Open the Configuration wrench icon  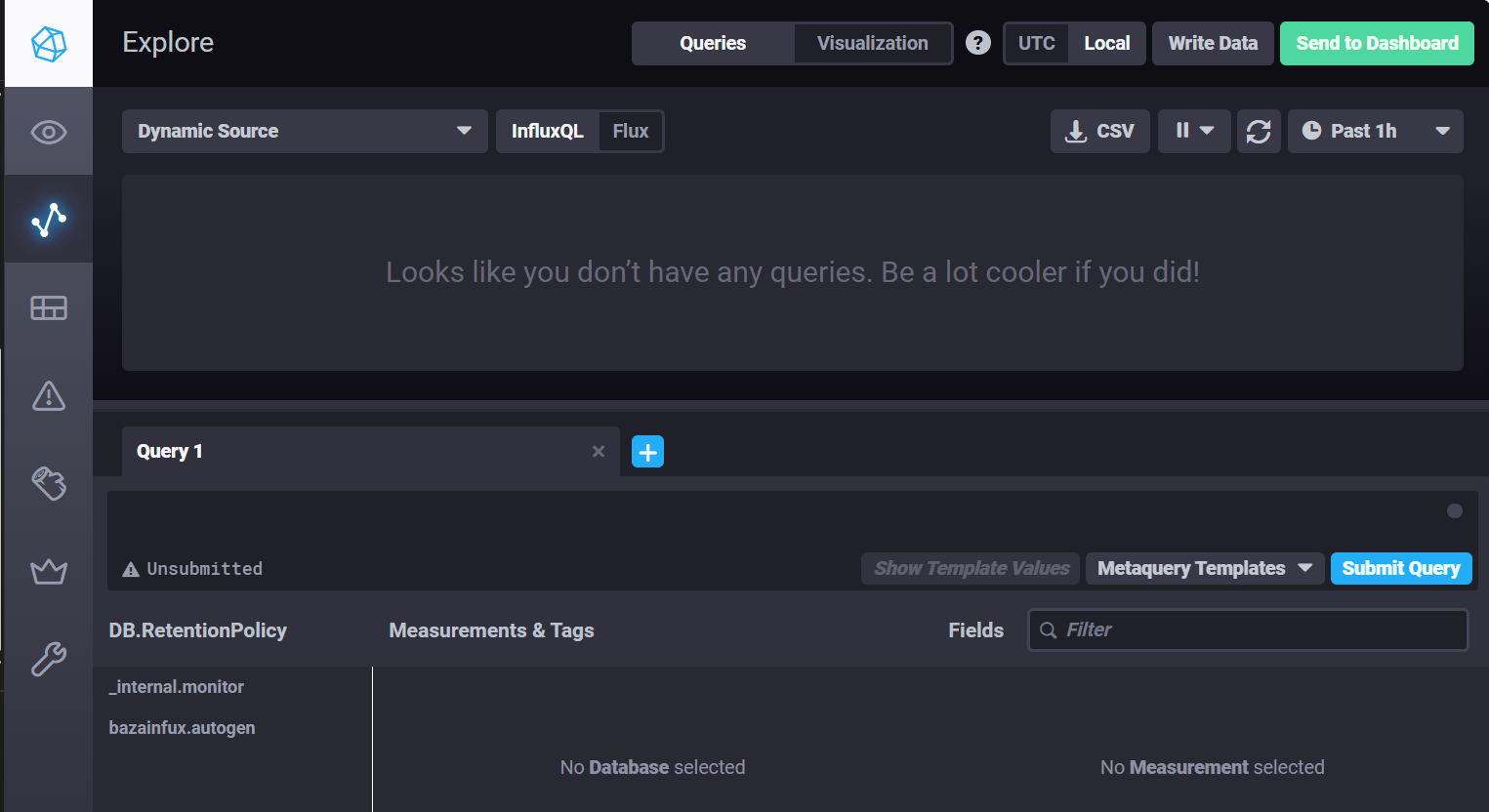49,660
